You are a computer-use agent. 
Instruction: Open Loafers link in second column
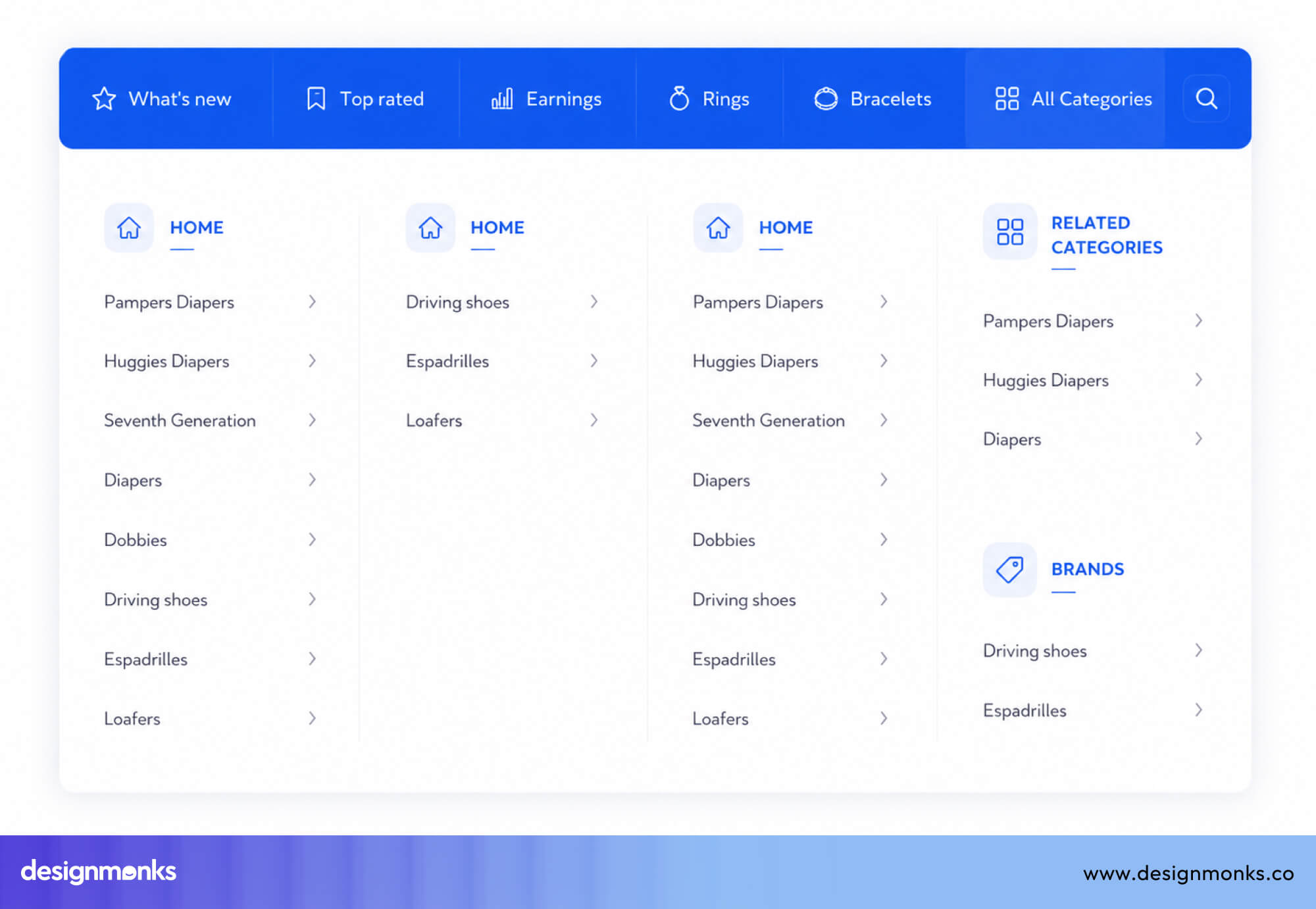434,421
